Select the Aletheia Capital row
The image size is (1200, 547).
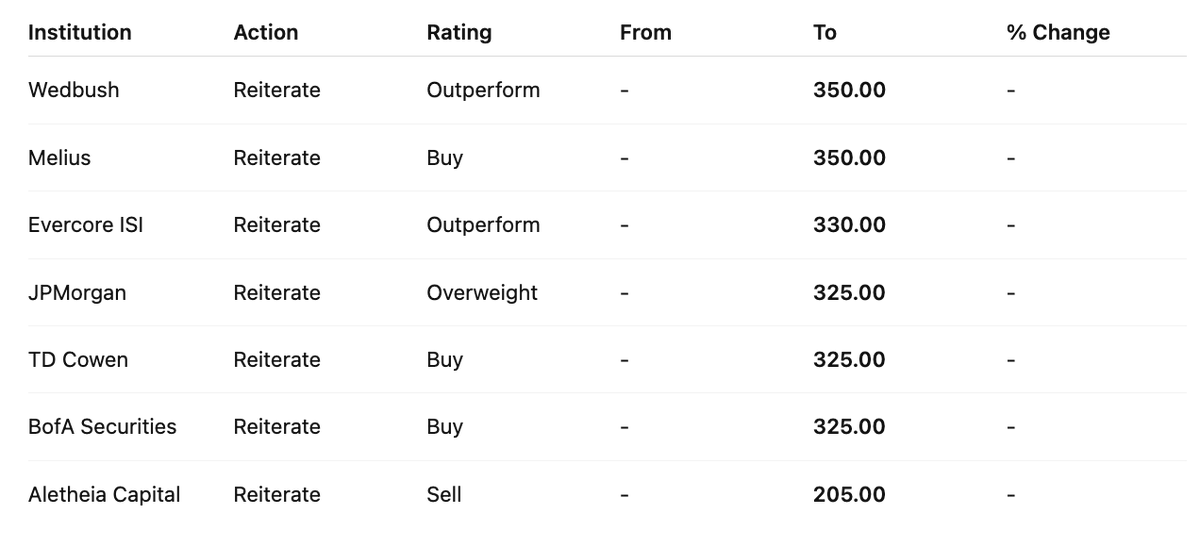click(104, 494)
